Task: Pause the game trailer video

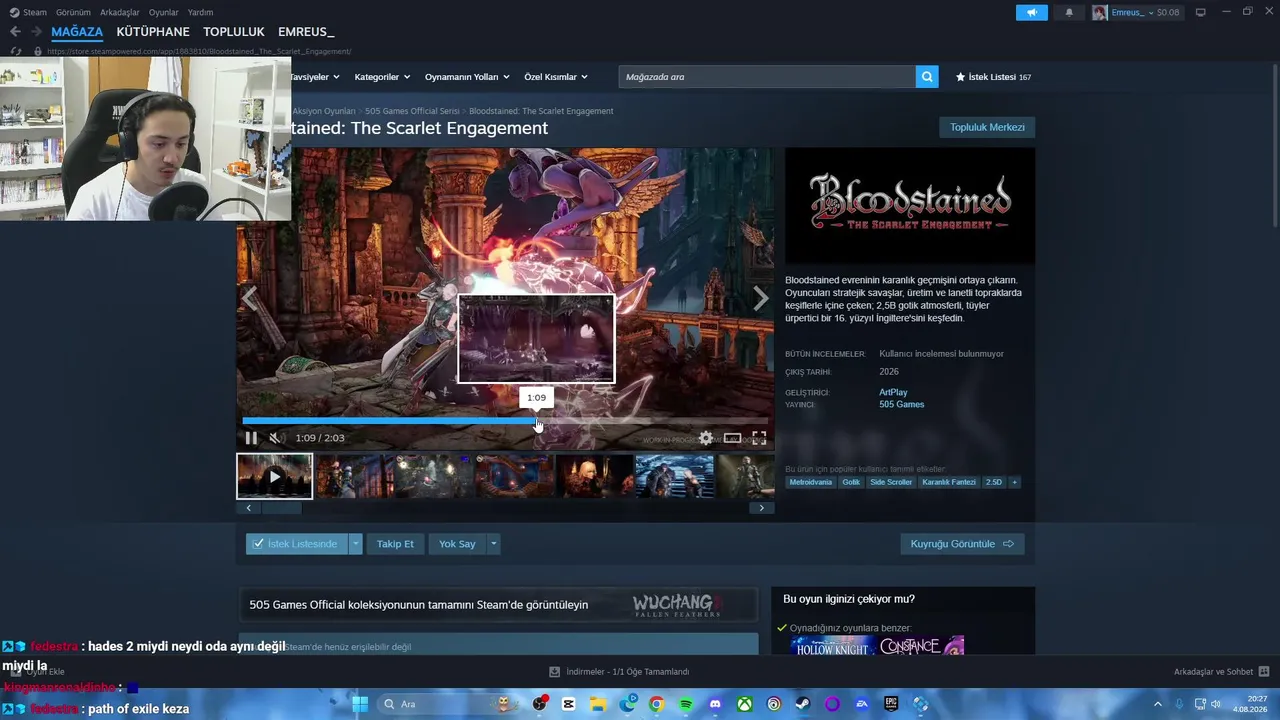Action: pos(251,438)
